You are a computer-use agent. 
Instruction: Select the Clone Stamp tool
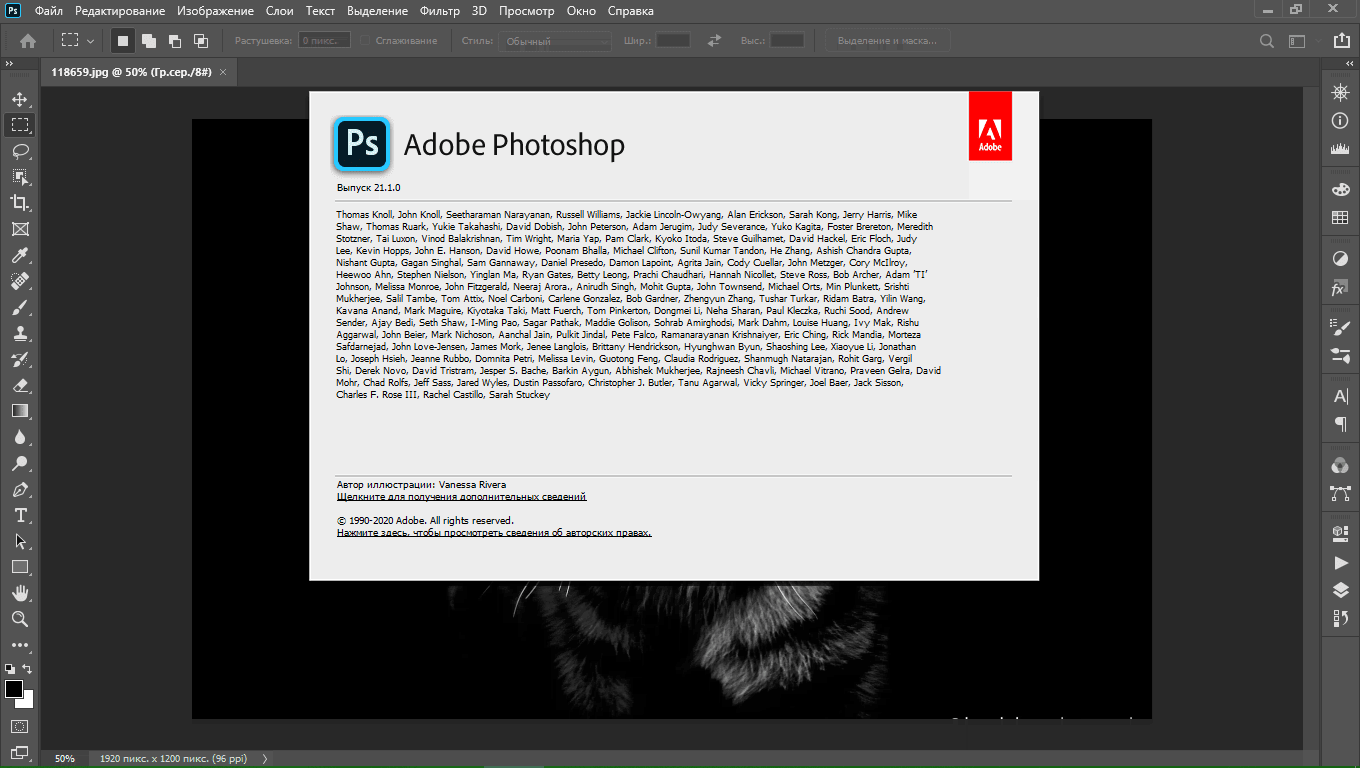point(19,333)
